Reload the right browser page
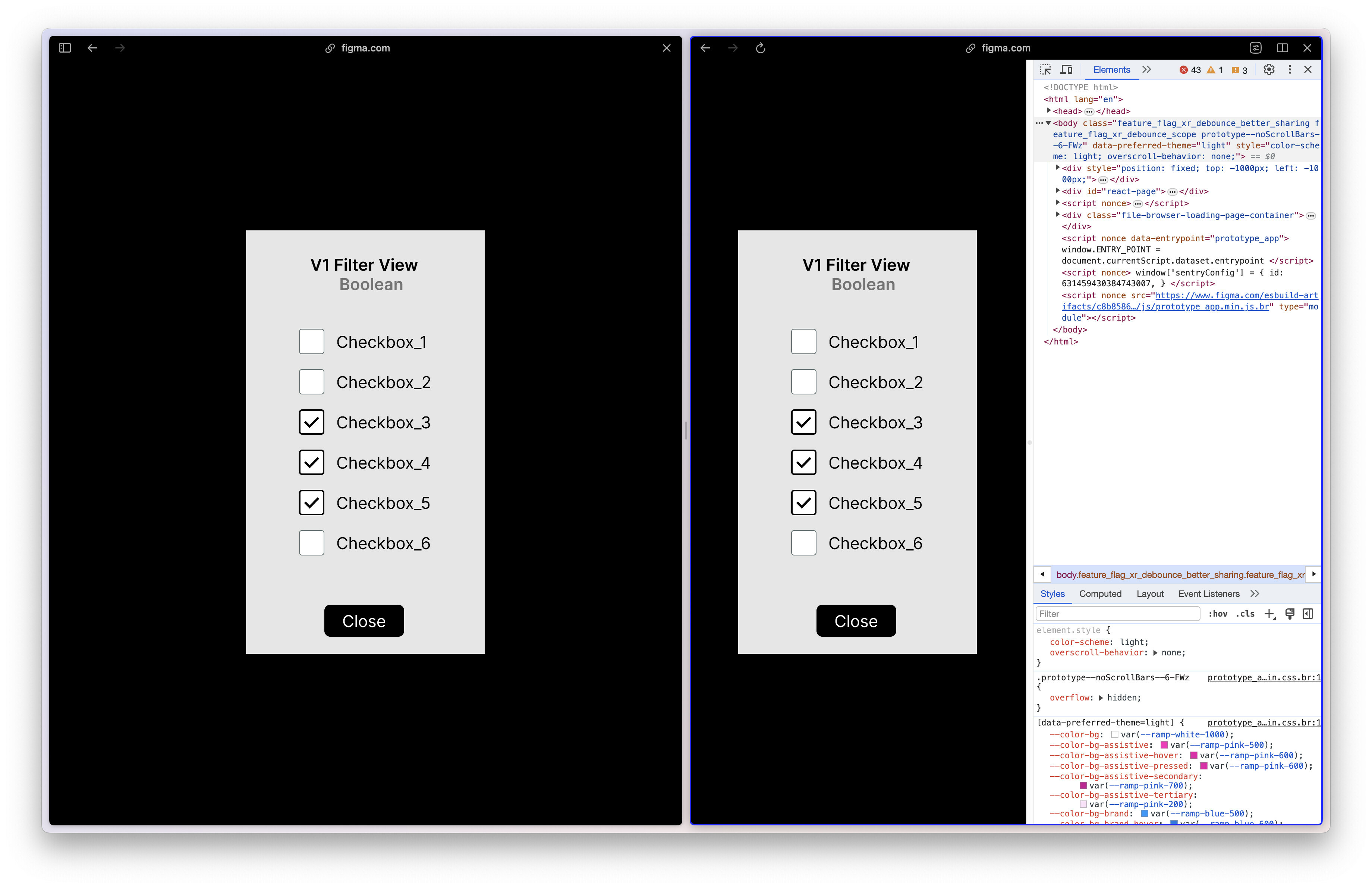Screen dimensions: 1372x888 [x=760, y=48]
